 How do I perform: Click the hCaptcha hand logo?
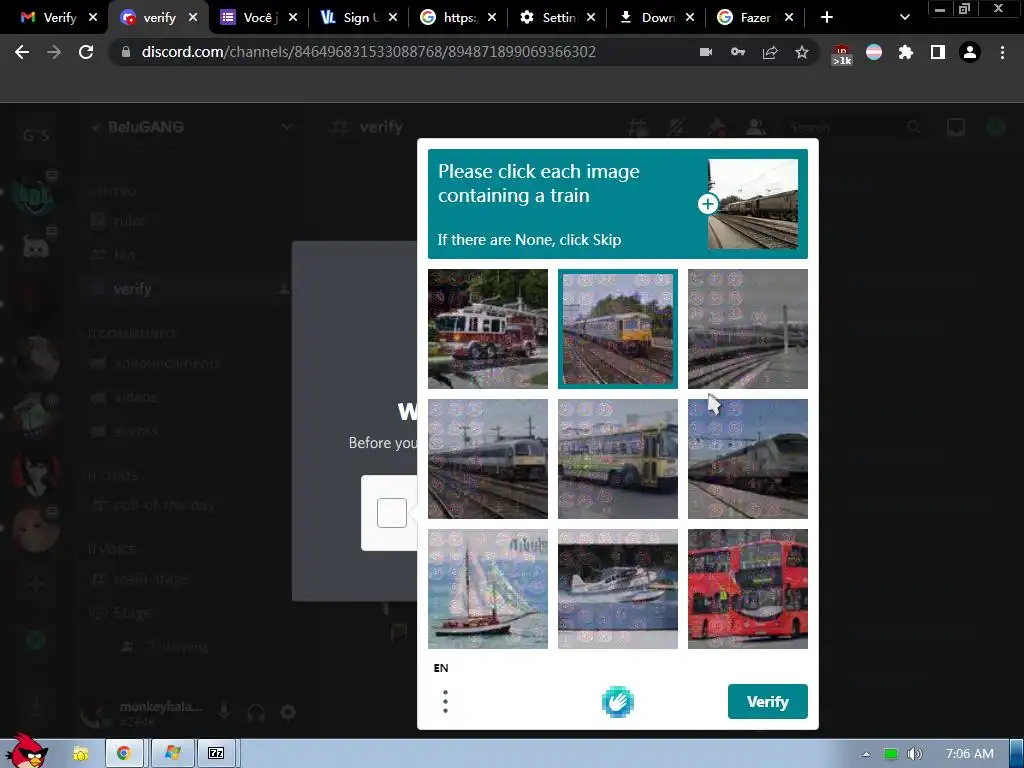[x=618, y=702]
